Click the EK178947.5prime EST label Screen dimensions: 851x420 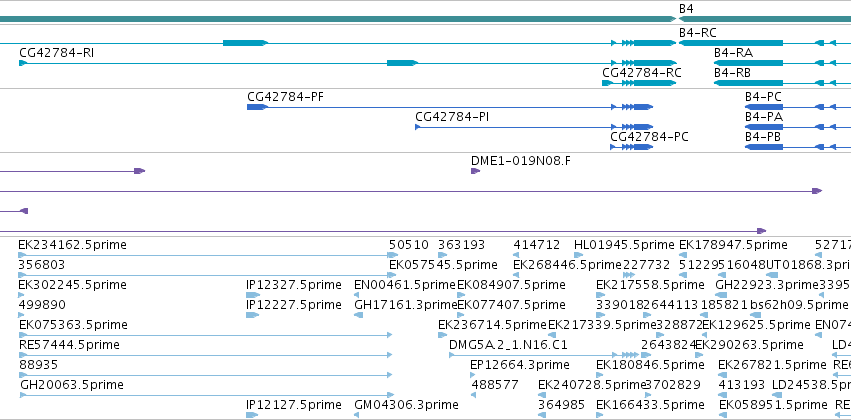[733, 245]
